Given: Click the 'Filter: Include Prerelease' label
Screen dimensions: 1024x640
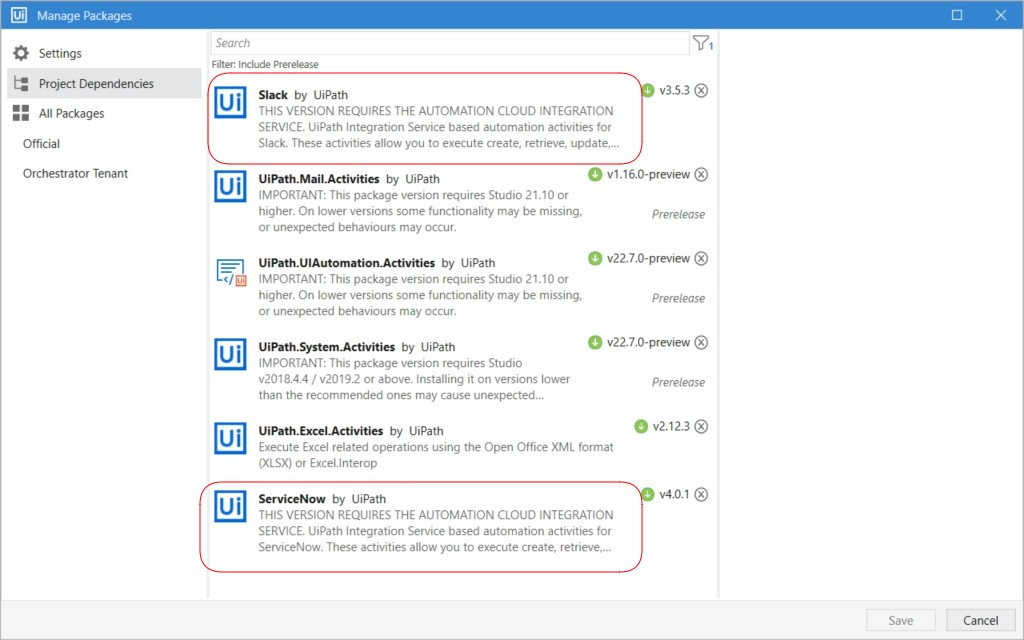Looking at the screenshot, I should 264,64.
